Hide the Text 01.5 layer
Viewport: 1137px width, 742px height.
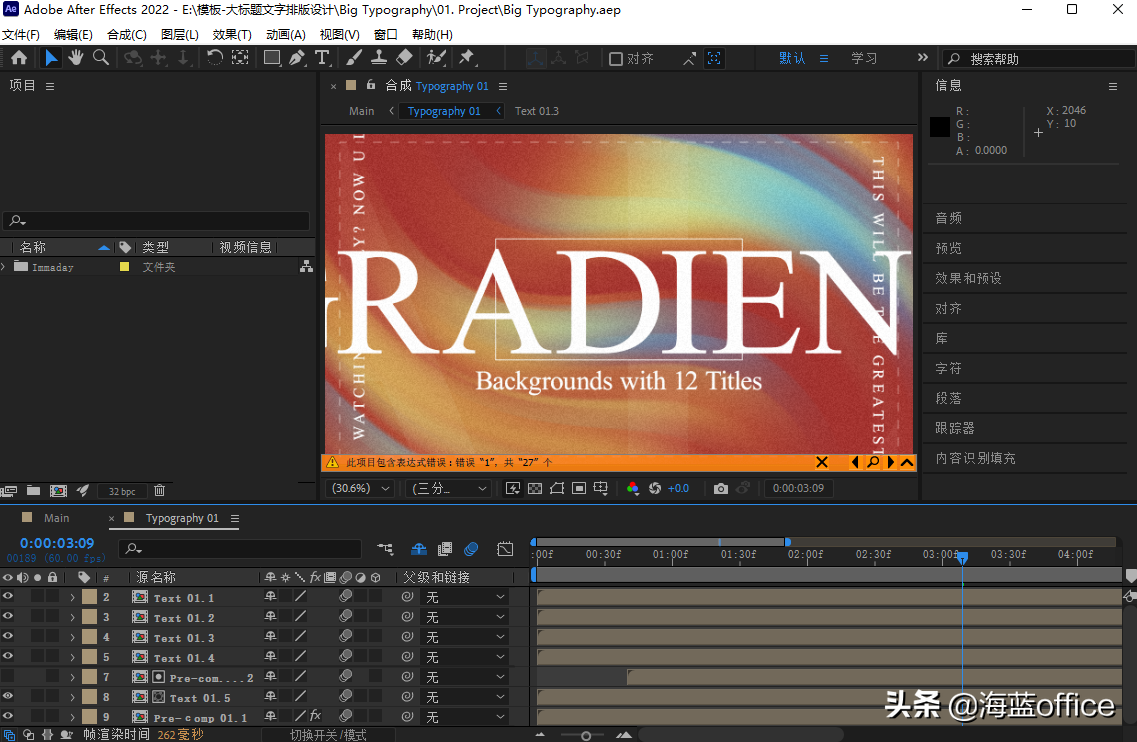(x=8, y=696)
